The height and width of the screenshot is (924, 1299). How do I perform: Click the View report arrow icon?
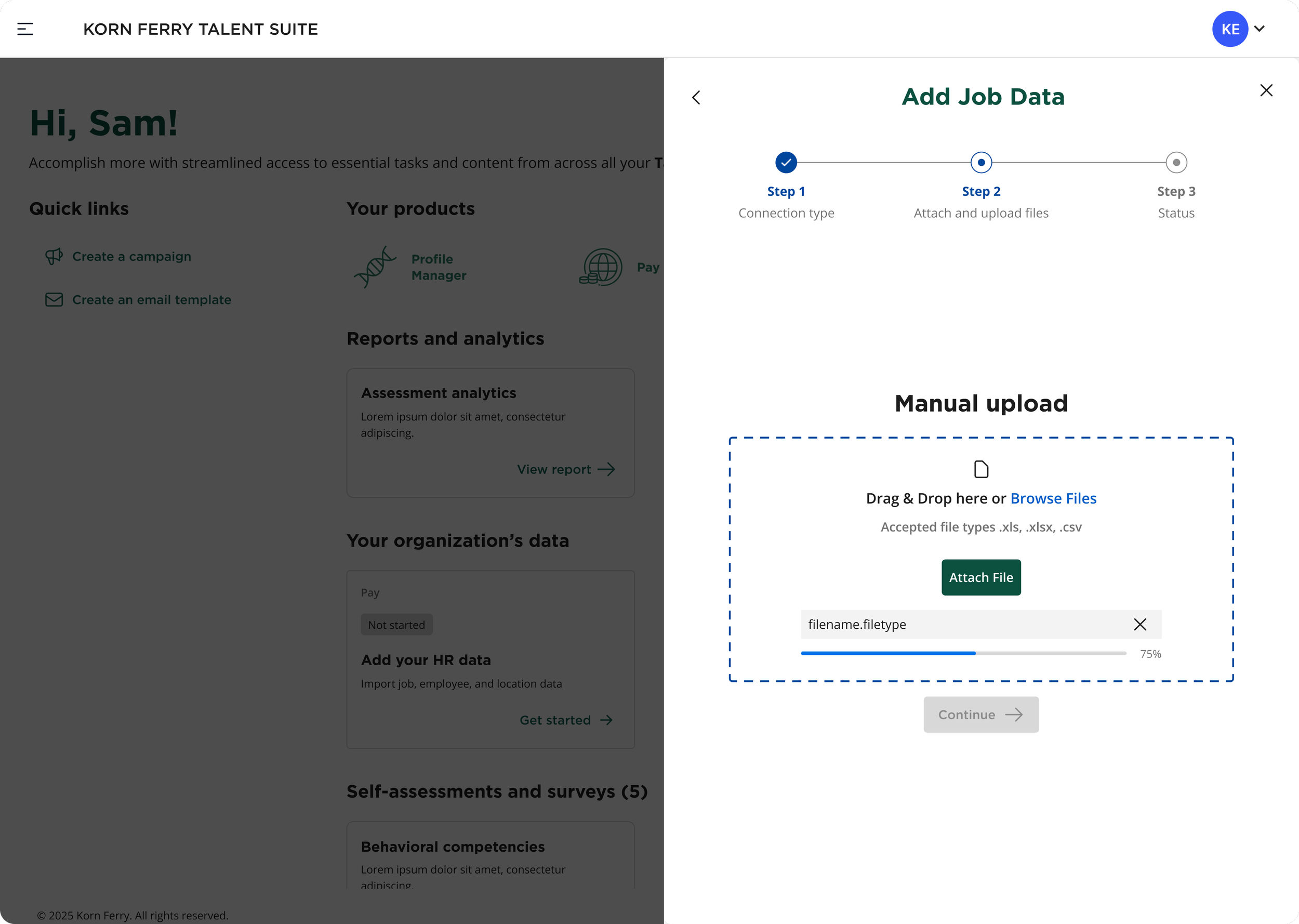[606, 469]
